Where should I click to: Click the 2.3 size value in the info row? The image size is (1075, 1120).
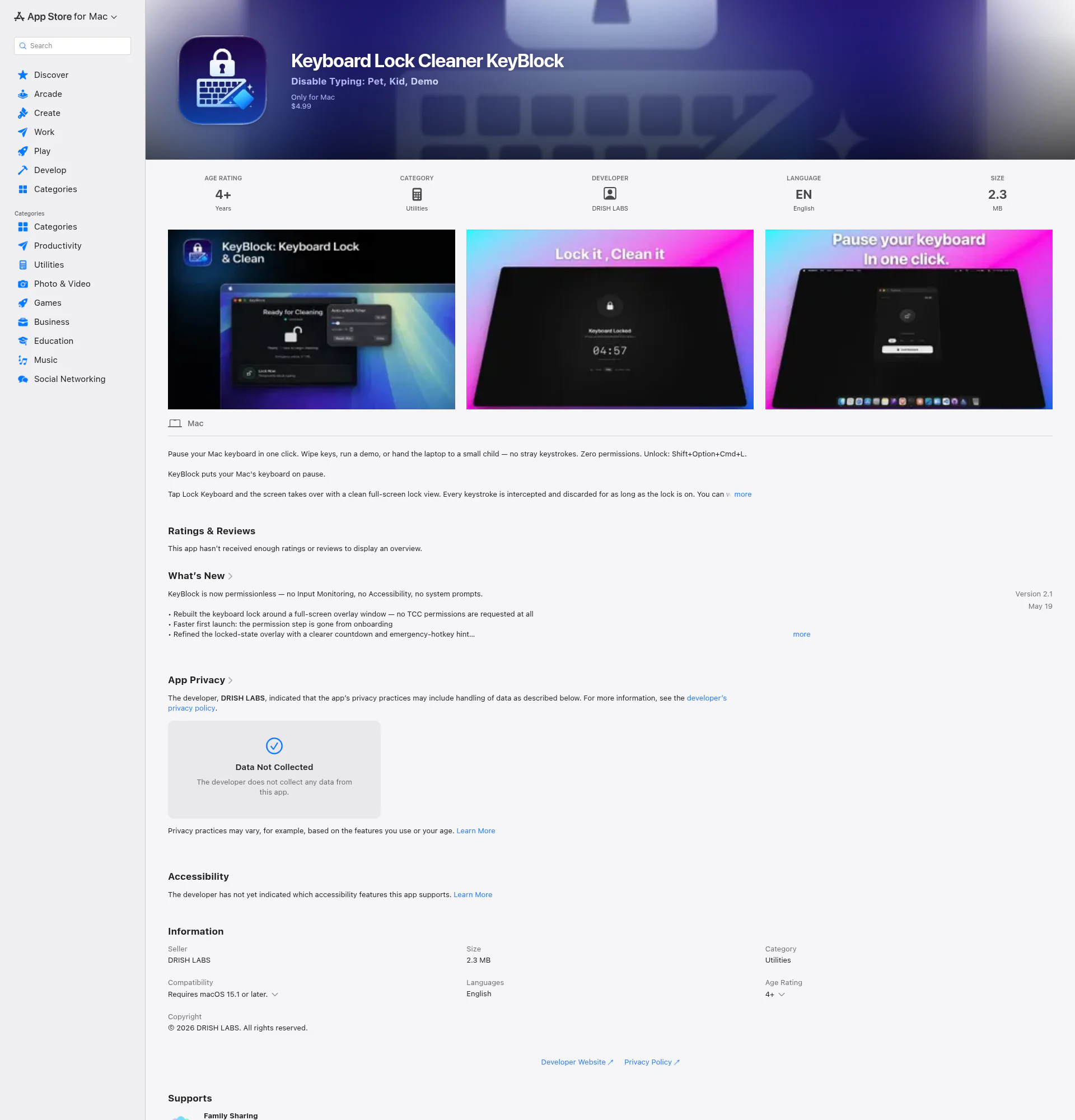997,194
